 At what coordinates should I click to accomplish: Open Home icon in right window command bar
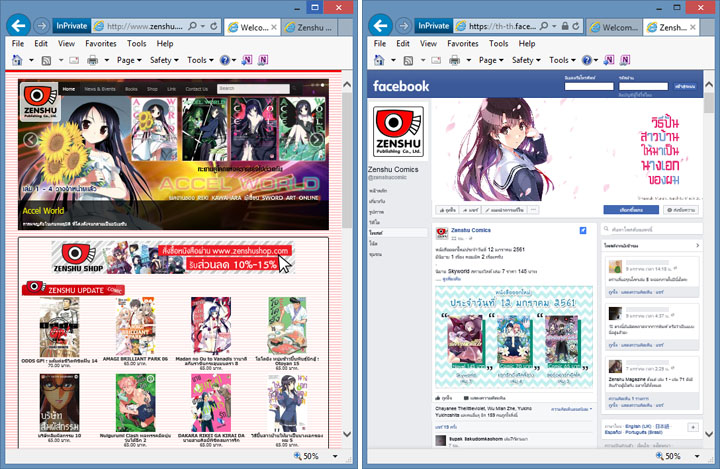point(379,60)
